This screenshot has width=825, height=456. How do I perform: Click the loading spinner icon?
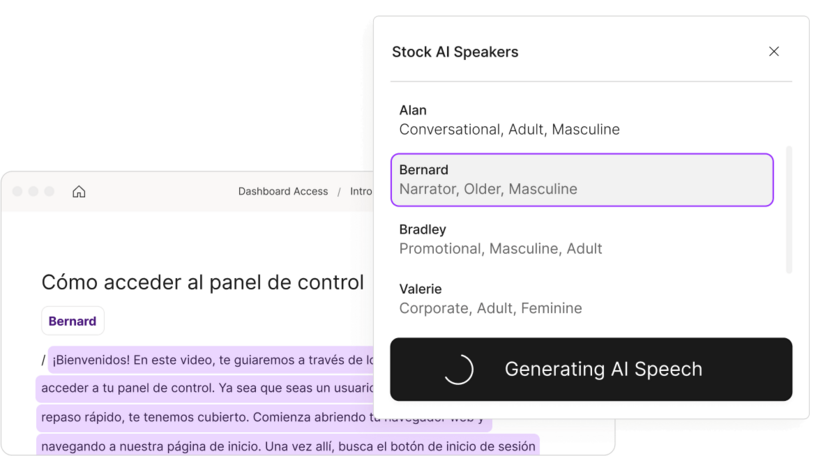[458, 369]
